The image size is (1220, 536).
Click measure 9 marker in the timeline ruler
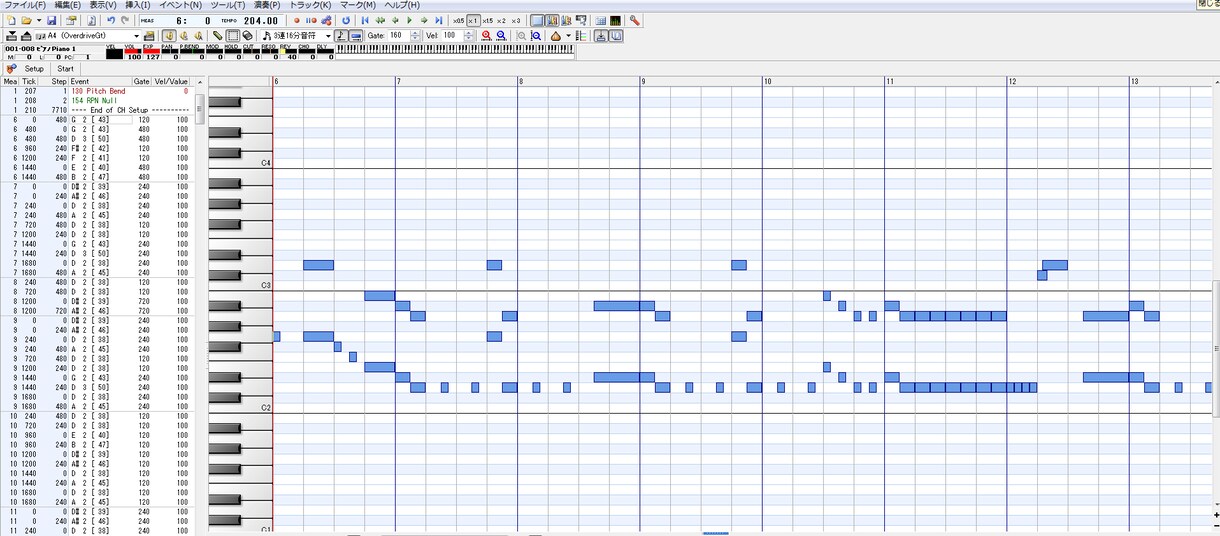(x=643, y=81)
